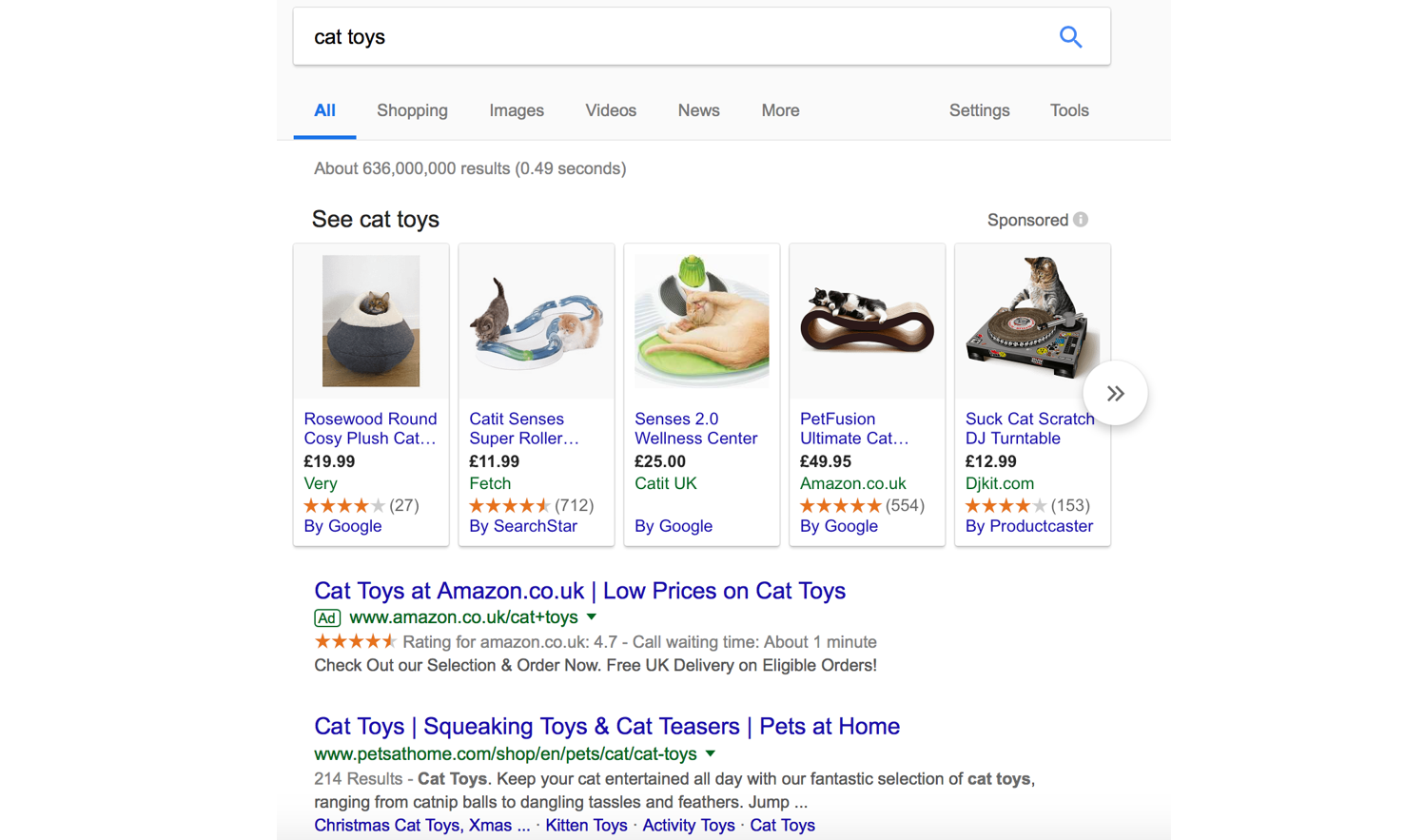Open the Settings menu
Image resolution: width=1406 pixels, height=840 pixels.
(x=979, y=110)
